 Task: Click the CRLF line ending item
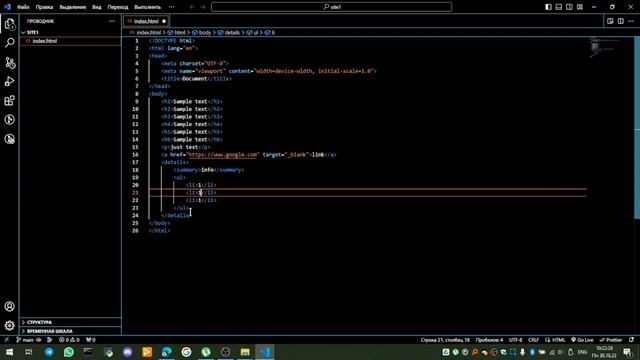(x=533, y=340)
